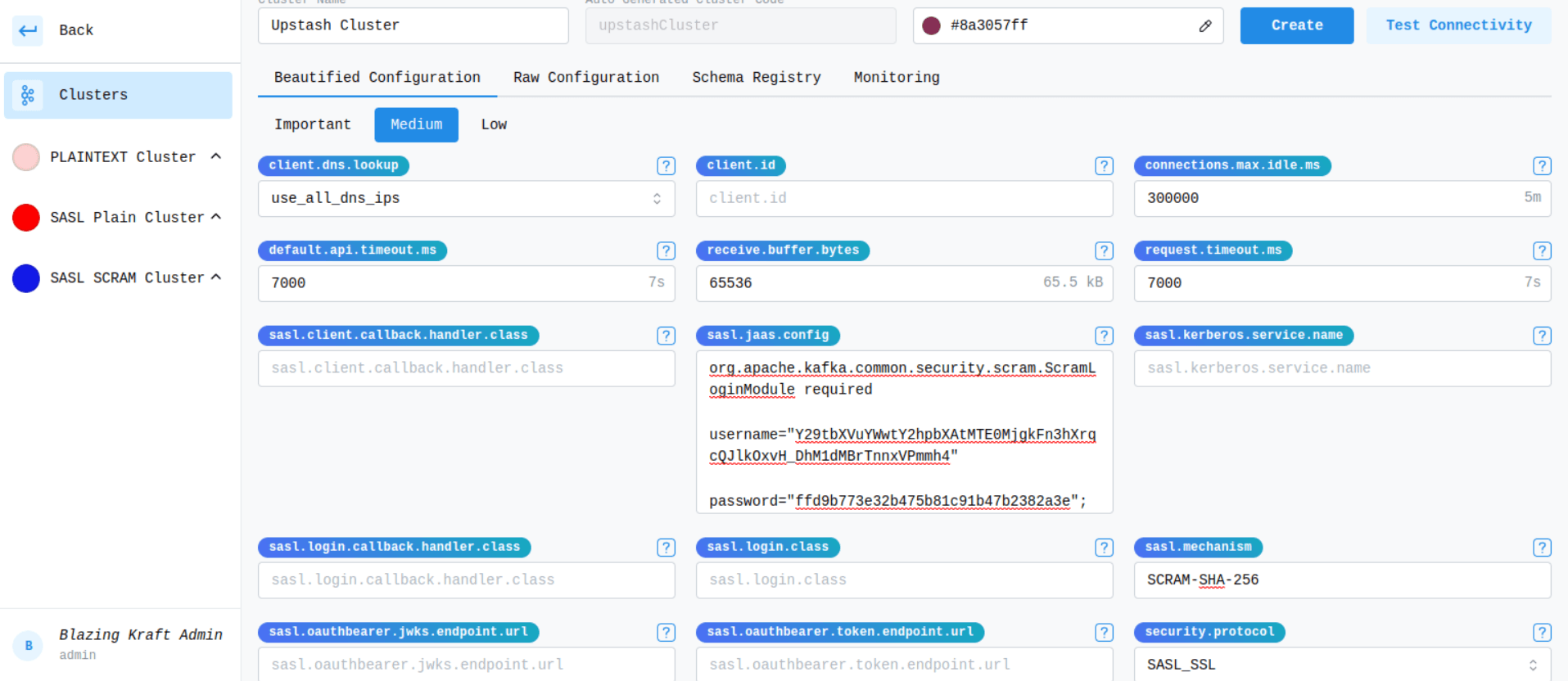
Task: Focus sasl.oauthbearer.token.endpoint.url input
Action: click(905, 665)
